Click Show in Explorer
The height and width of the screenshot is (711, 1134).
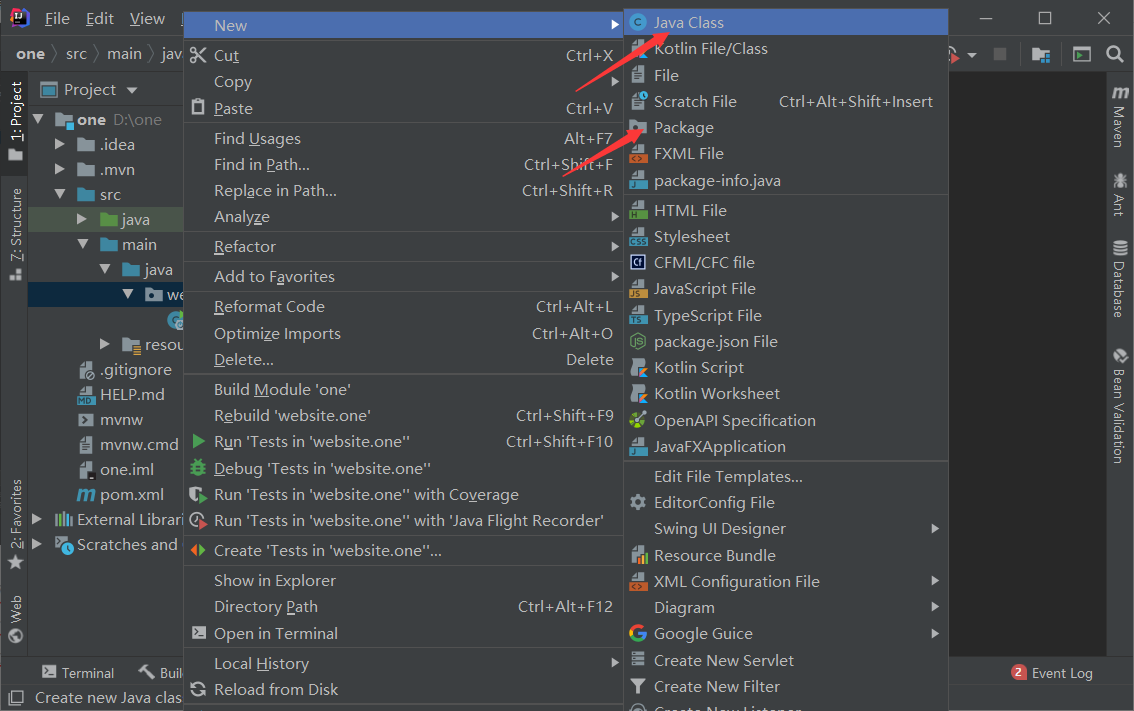[x=404, y=580]
